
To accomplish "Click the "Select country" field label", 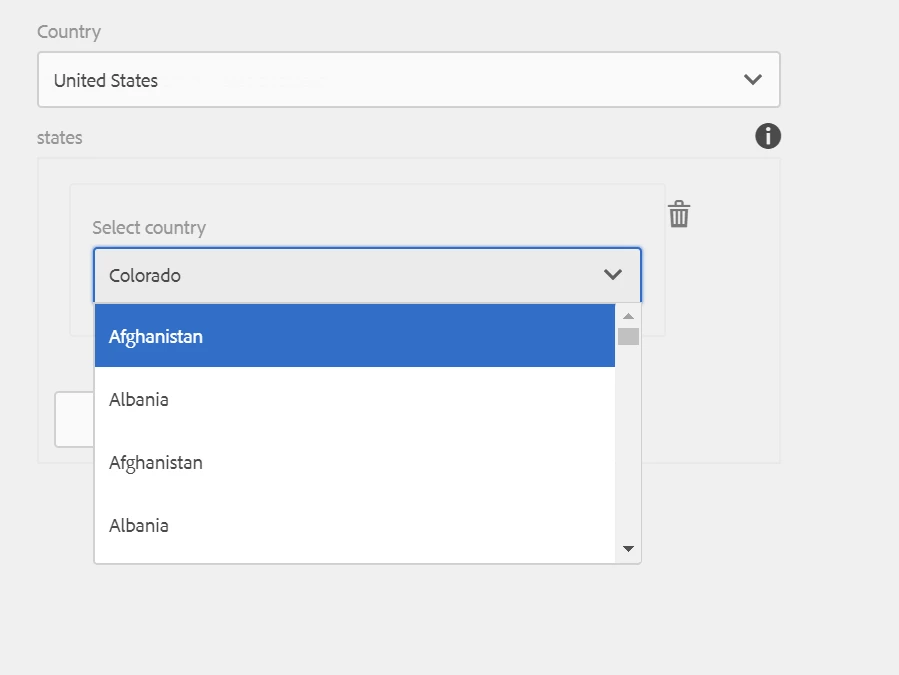I will point(149,228).
